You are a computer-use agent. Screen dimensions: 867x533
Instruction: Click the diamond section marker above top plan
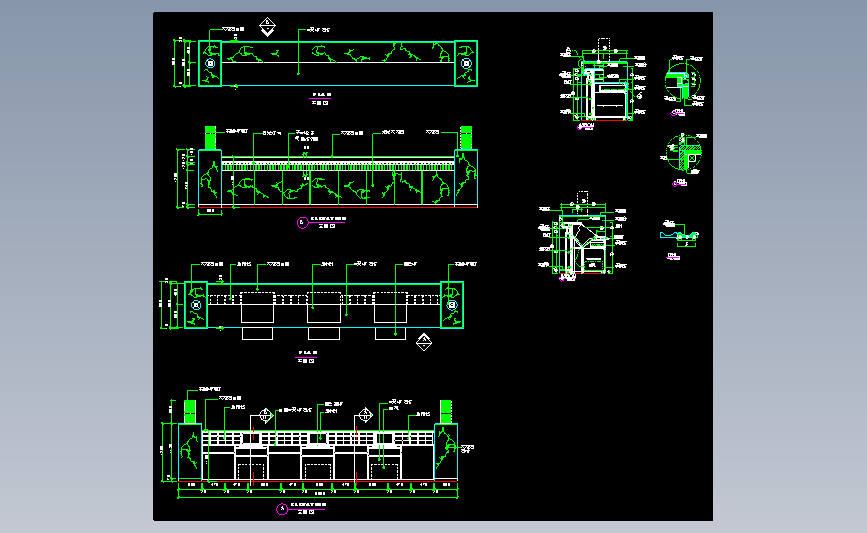pyautogui.click(x=268, y=27)
